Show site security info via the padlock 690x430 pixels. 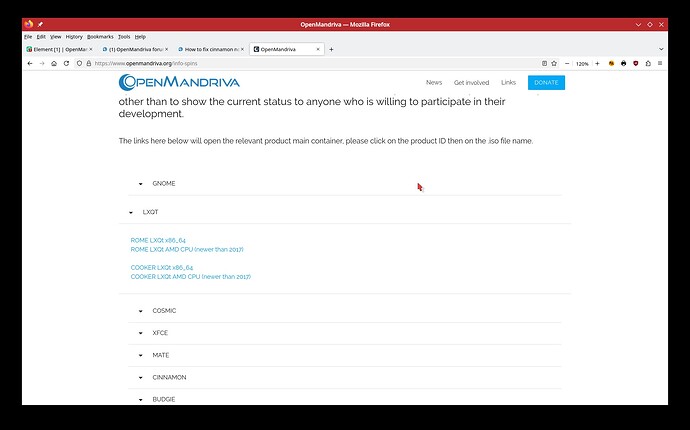point(88,63)
